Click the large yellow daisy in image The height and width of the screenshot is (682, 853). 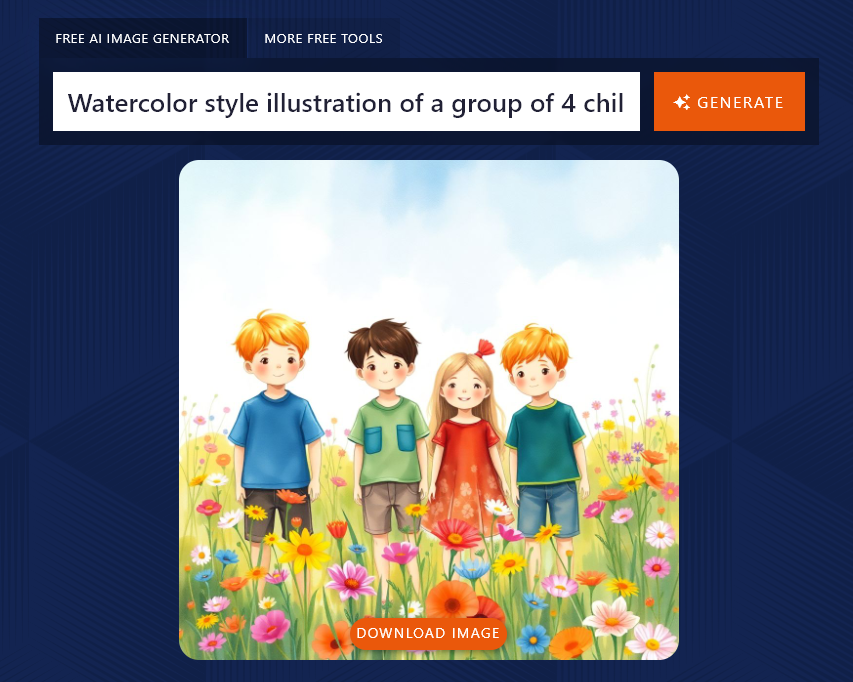click(302, 549)
